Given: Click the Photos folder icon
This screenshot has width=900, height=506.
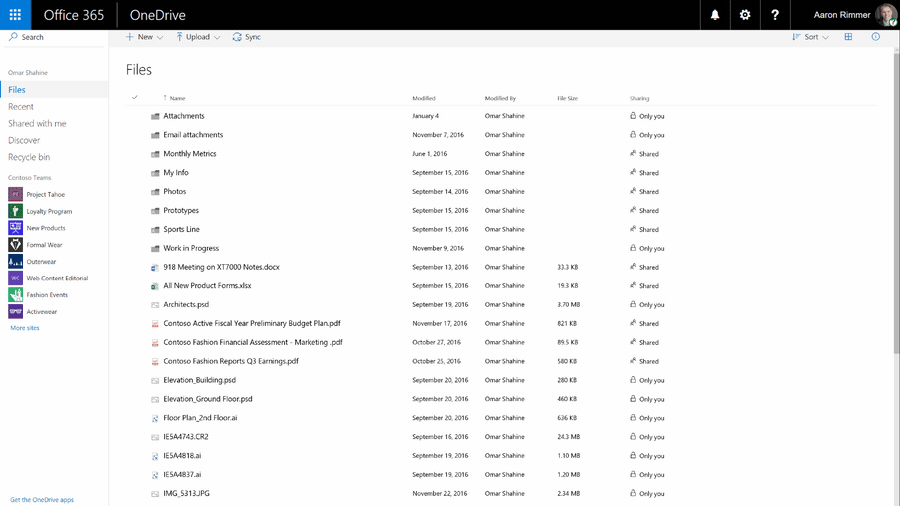Looking at the screenshot, I should click(x=155, y=192).
